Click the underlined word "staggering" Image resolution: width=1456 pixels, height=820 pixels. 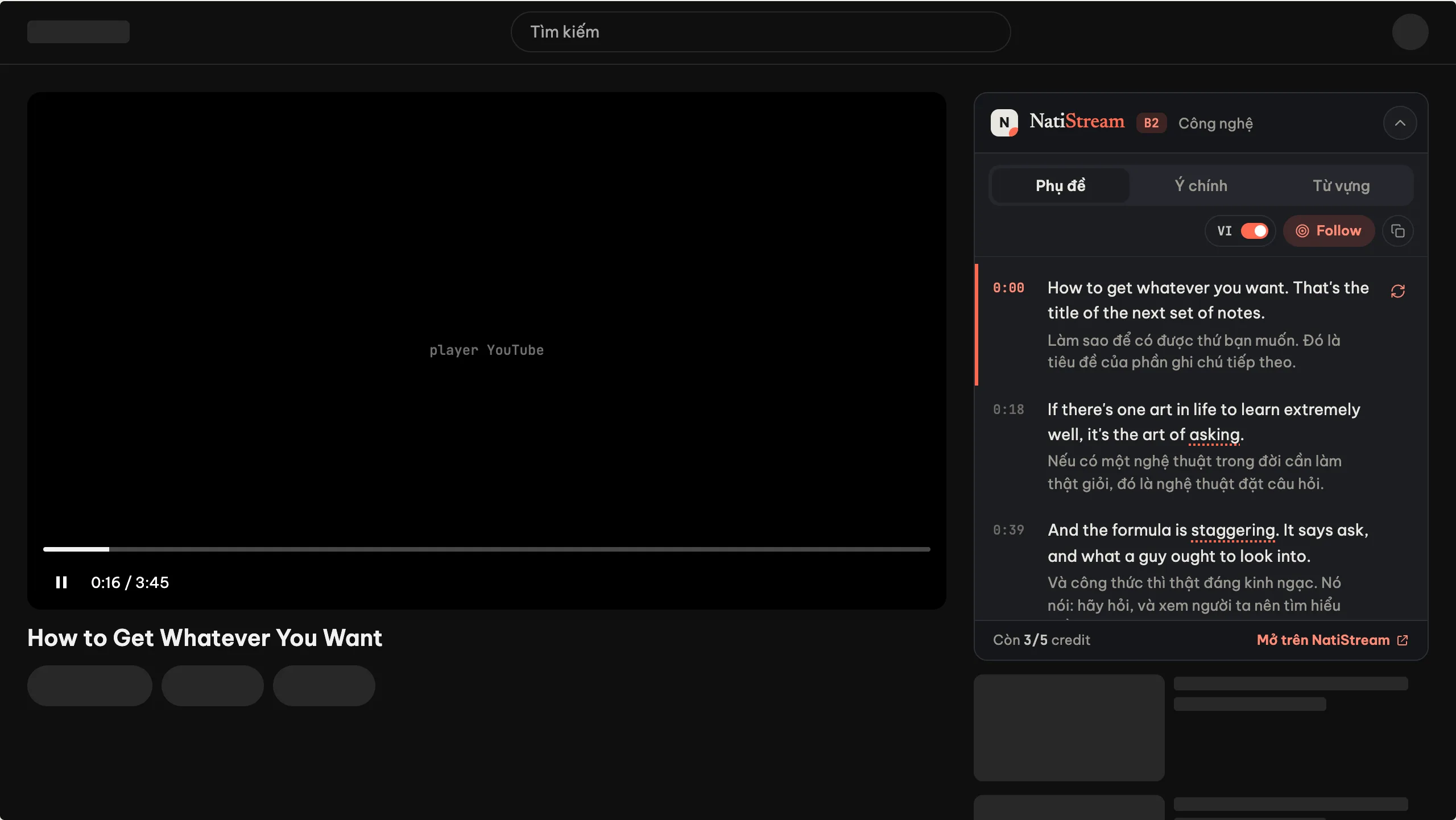click(x=1232, y=531)
